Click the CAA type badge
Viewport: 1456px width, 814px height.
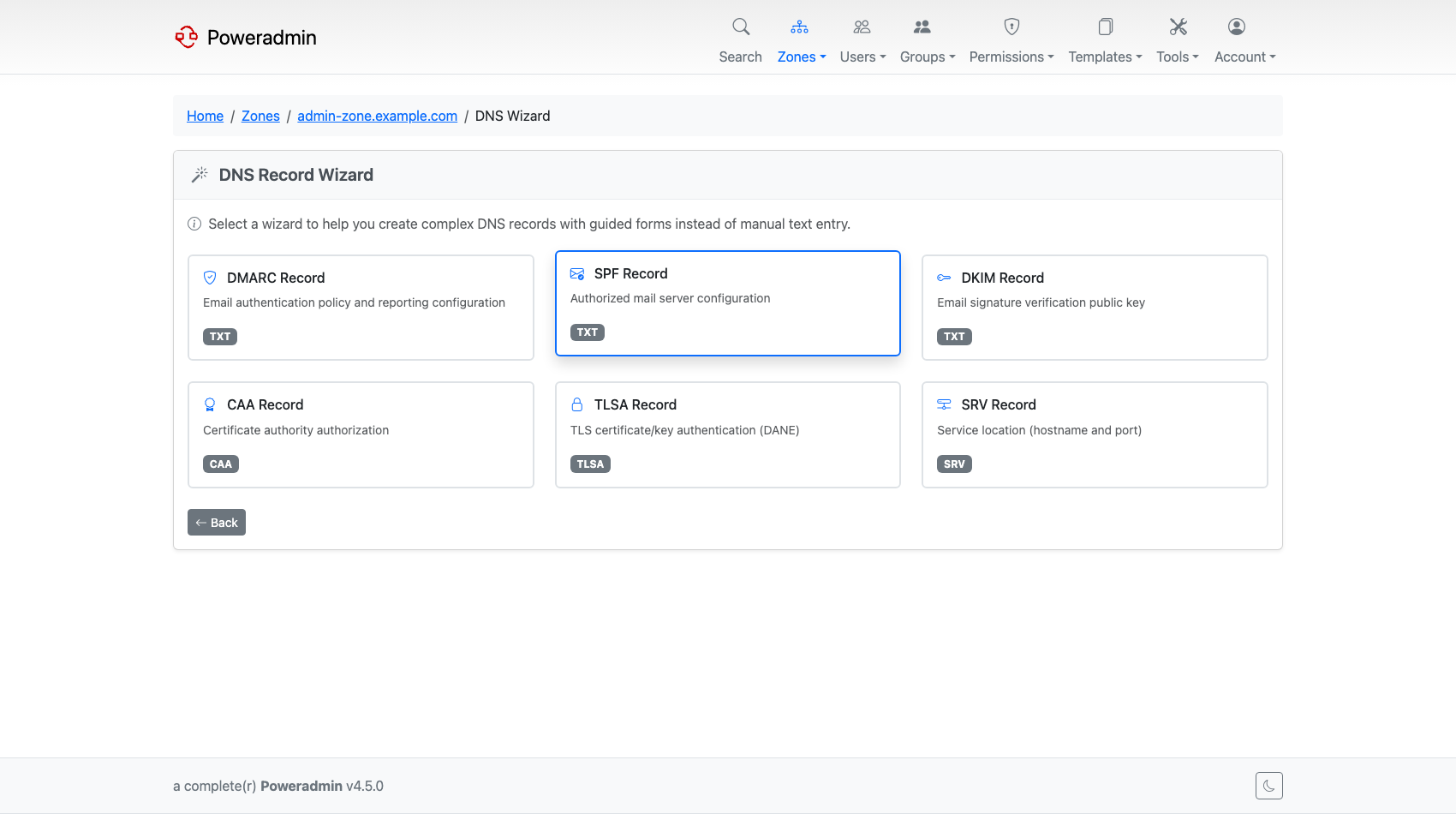coord(221,464)
